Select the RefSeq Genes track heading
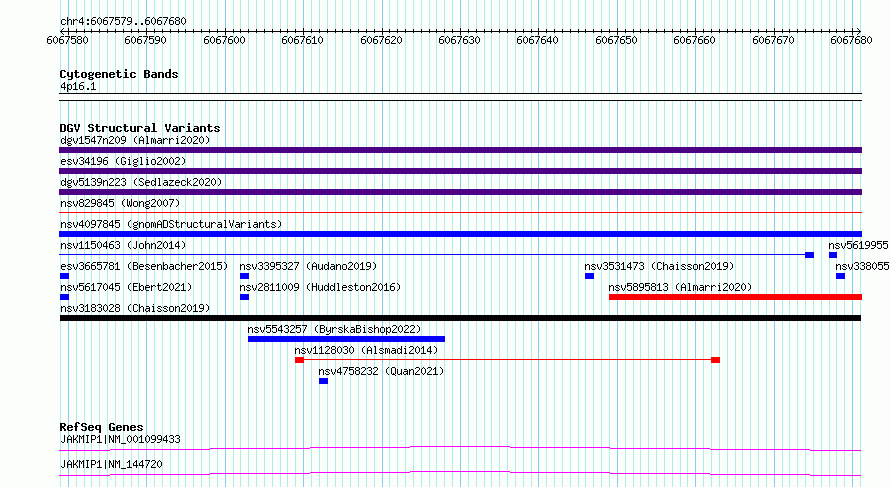The height and width of the screenshot is (487, 890). click(101, 427)
